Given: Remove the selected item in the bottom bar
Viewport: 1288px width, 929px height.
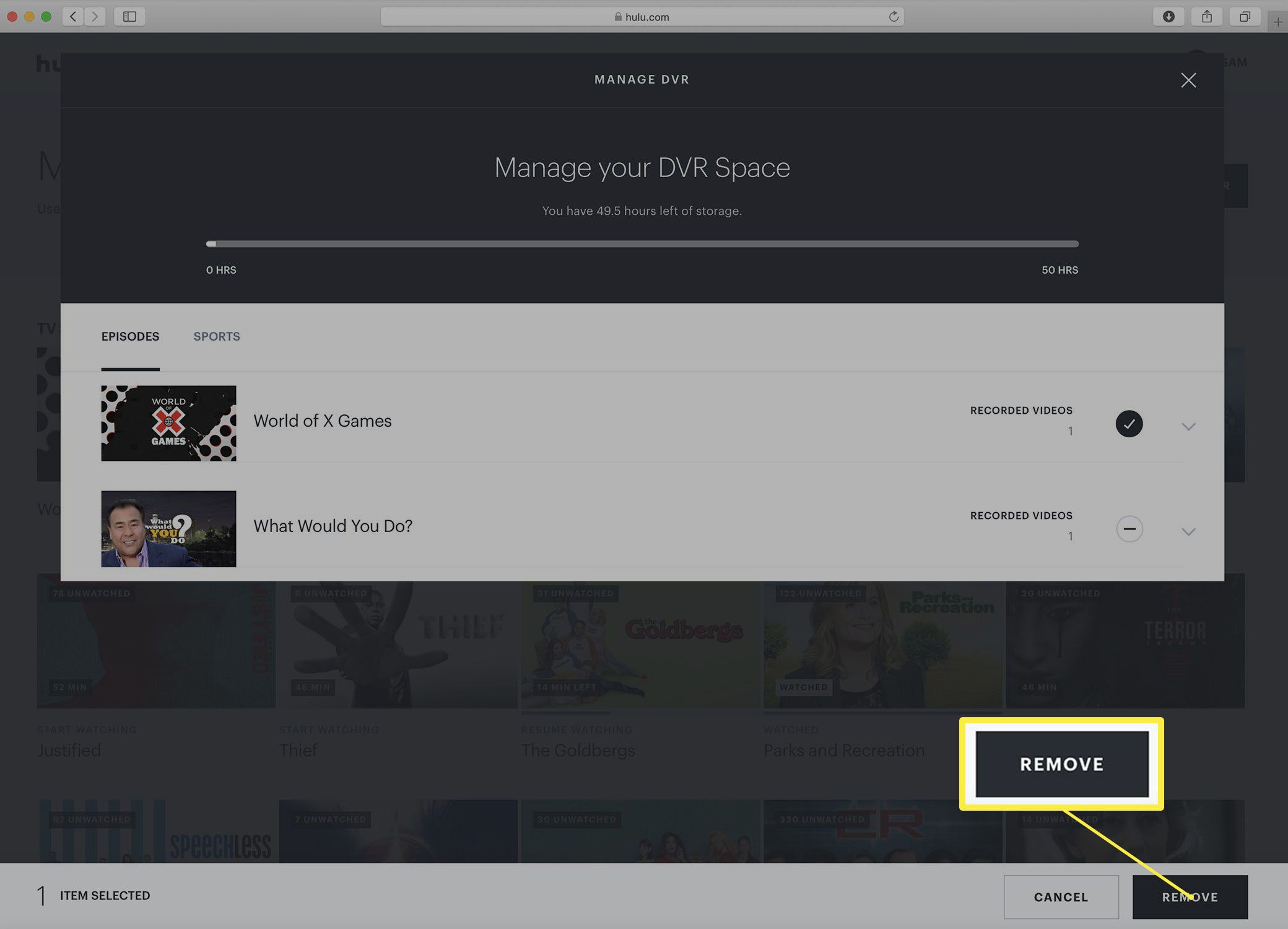Looking at the screenshot, I should click(1190, 897).
